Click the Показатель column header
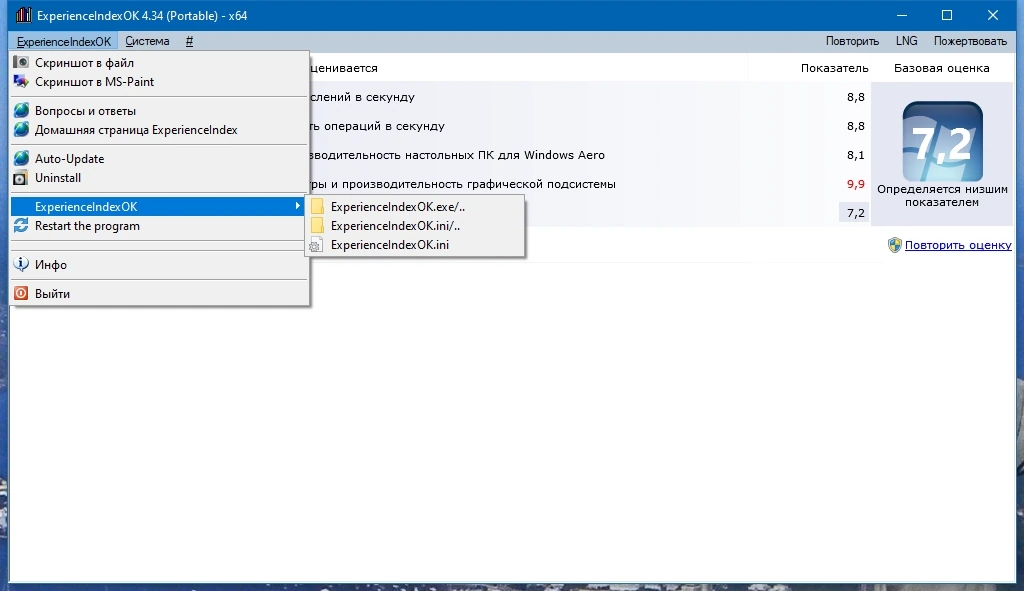1024x591 pixels. coord(835,68)
